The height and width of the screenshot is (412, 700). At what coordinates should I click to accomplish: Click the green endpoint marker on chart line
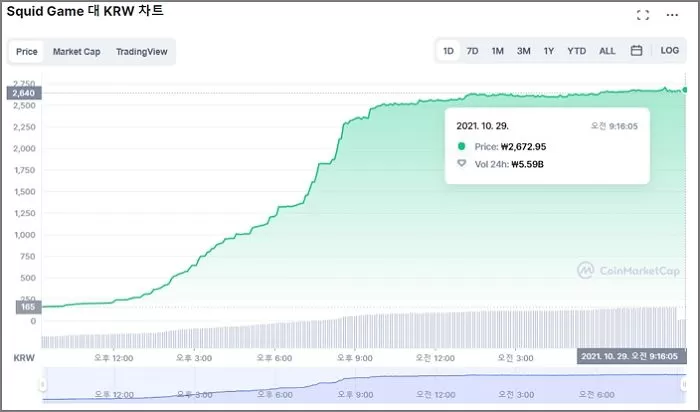[685, 90]
